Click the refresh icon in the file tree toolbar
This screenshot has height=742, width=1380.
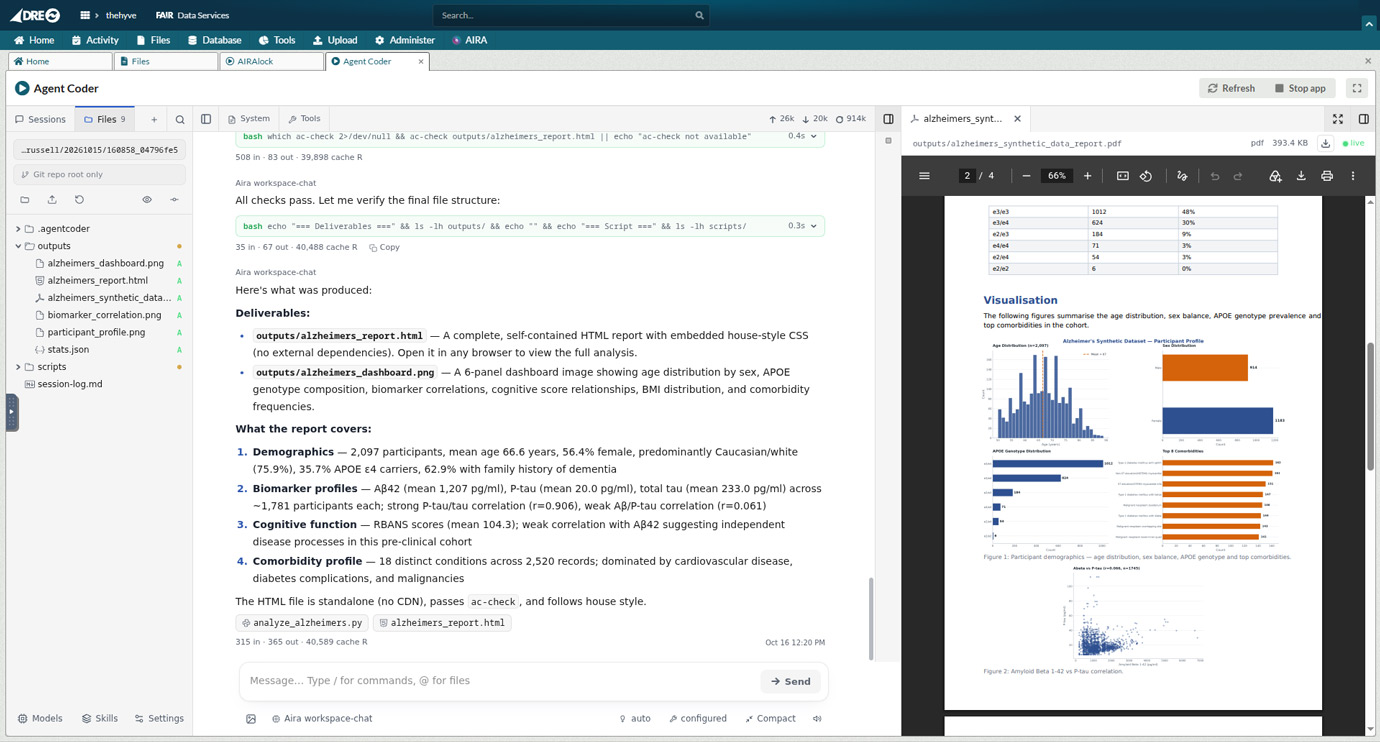(79, 199)
